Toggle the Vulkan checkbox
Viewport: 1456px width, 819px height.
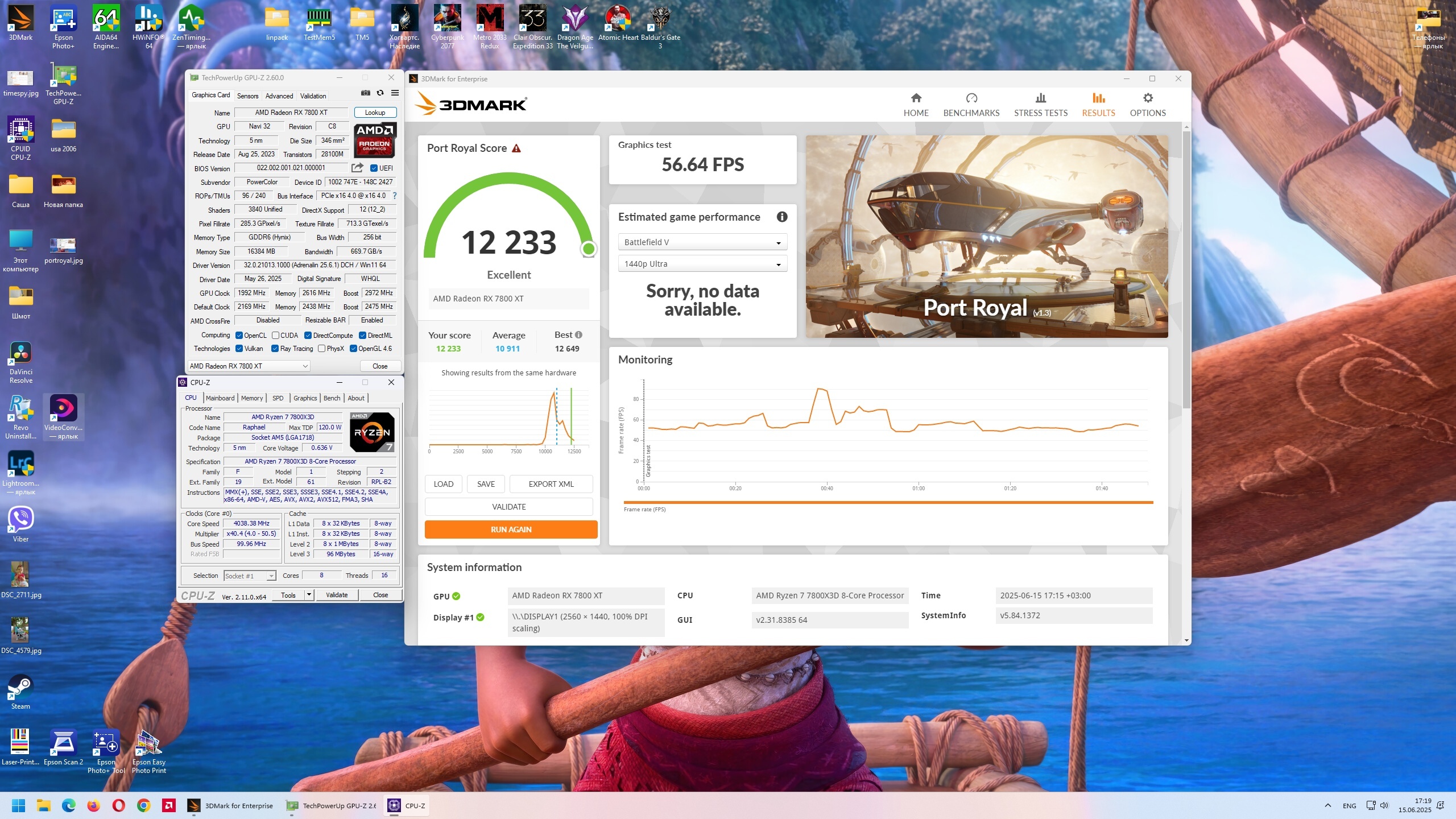239,349
